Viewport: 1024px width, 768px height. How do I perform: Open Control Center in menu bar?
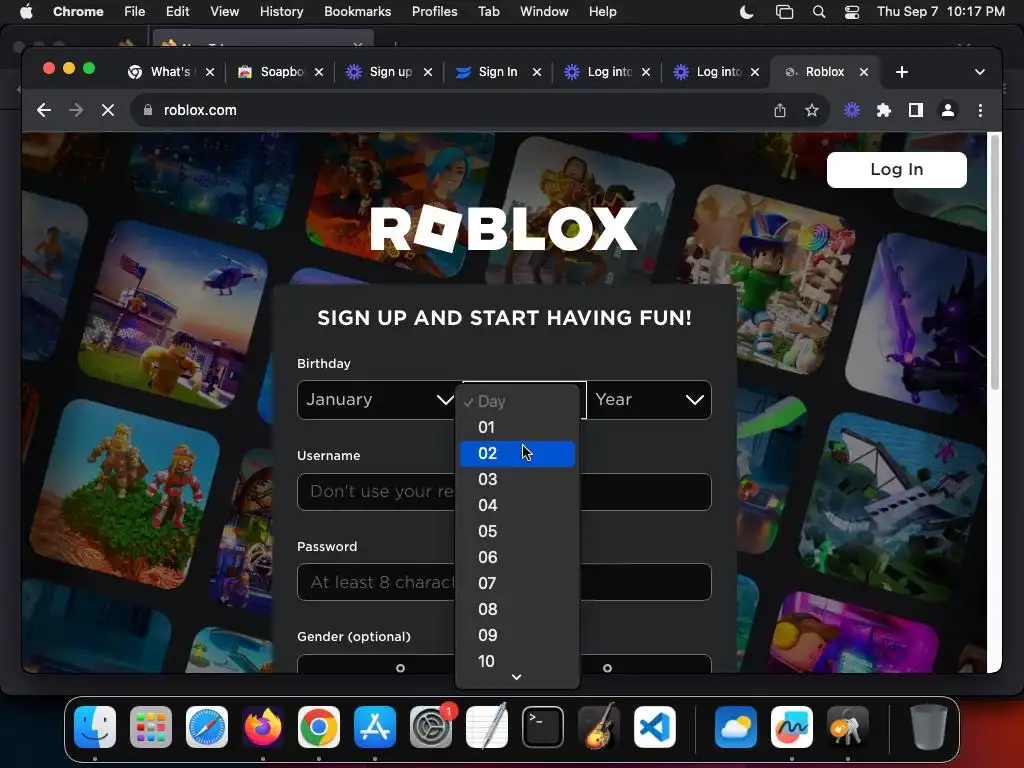click(x=852, y=11)
